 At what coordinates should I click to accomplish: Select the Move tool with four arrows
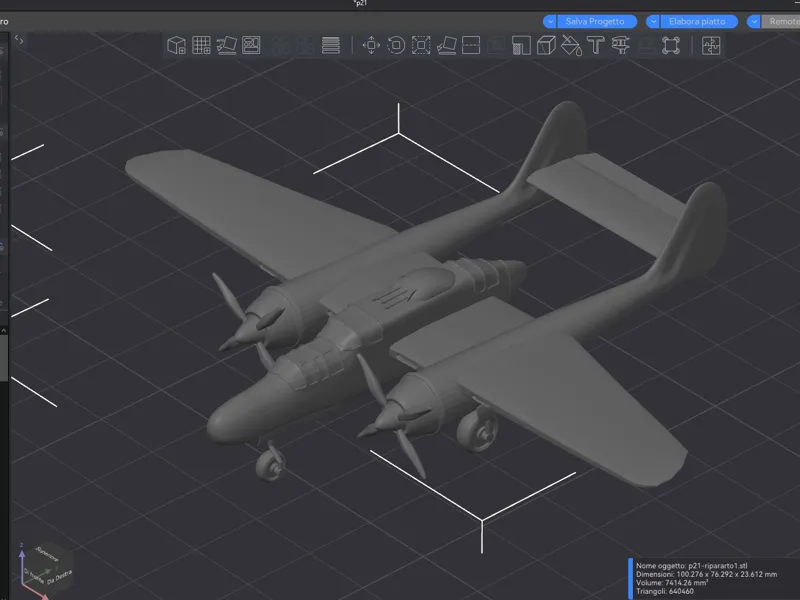point(371,45)
